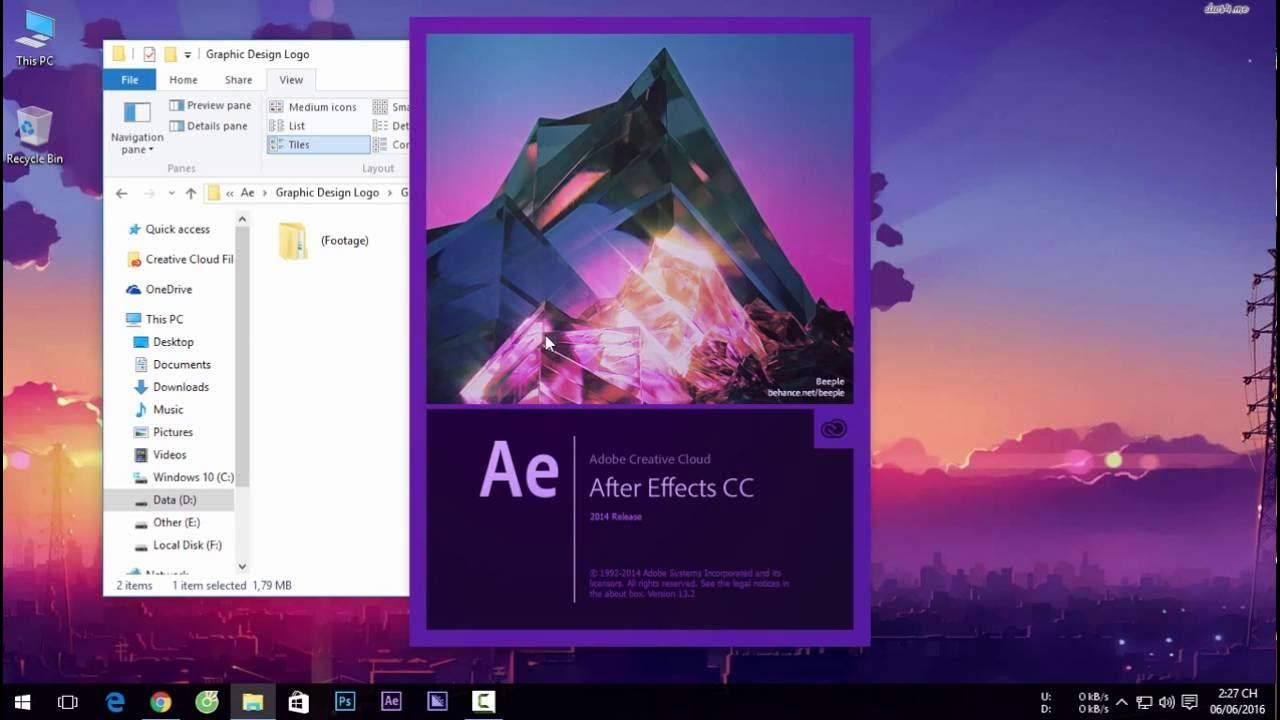The image size is (1280, 720).
Task: Select OneDrive in navigation pane
Action: 160,289
